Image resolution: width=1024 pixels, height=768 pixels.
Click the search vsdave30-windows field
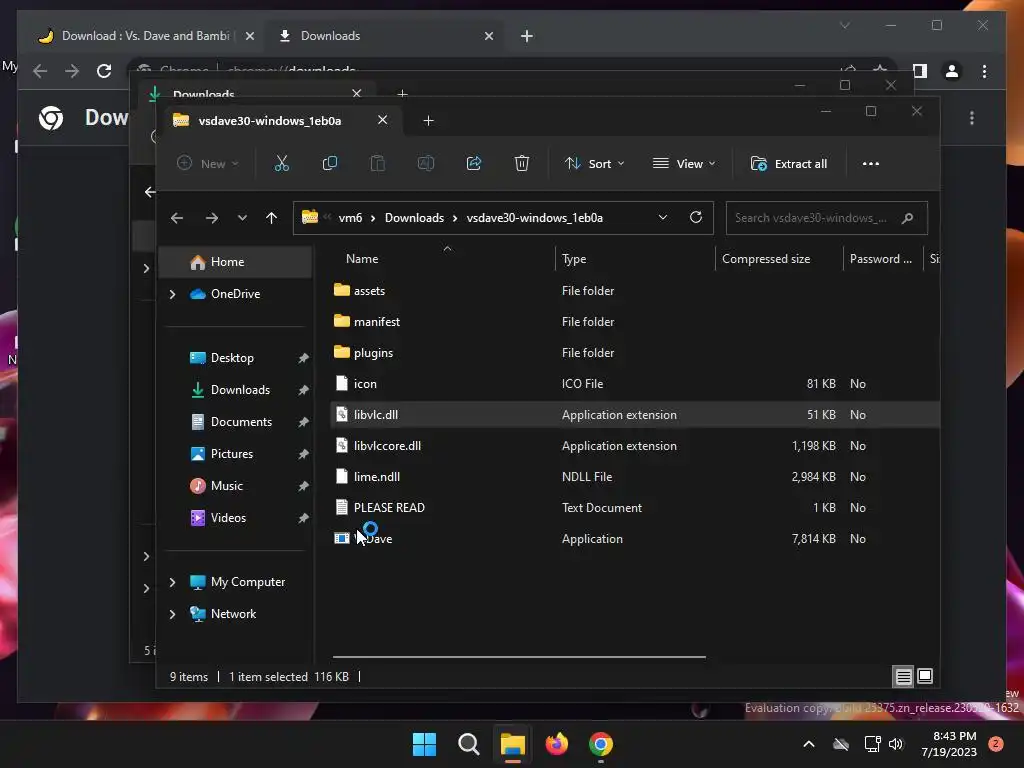pos(826,218)
